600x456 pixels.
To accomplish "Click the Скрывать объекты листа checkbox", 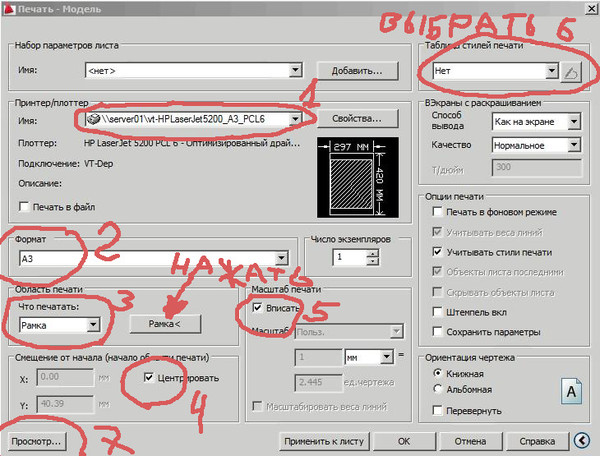I will (x=437, y=292).
